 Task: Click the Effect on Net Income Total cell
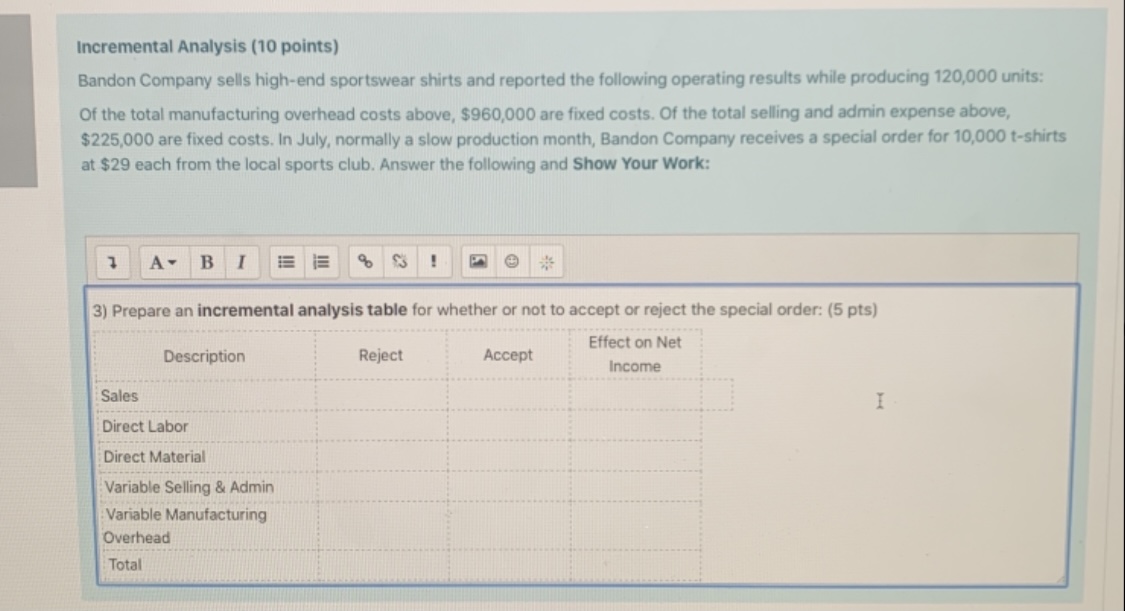pos(636,565)
